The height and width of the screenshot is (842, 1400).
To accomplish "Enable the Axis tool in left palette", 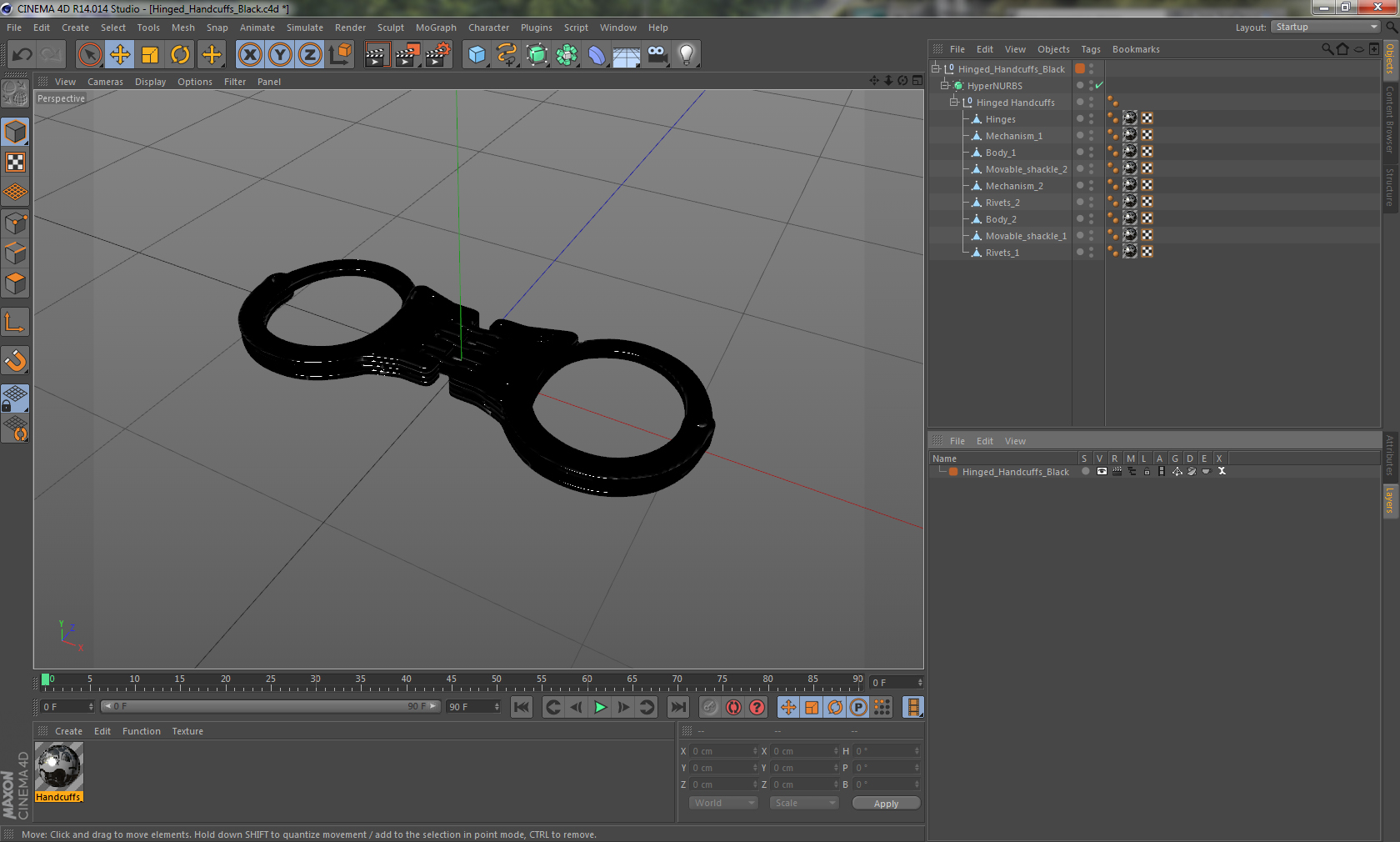I will tap(16, 322).
